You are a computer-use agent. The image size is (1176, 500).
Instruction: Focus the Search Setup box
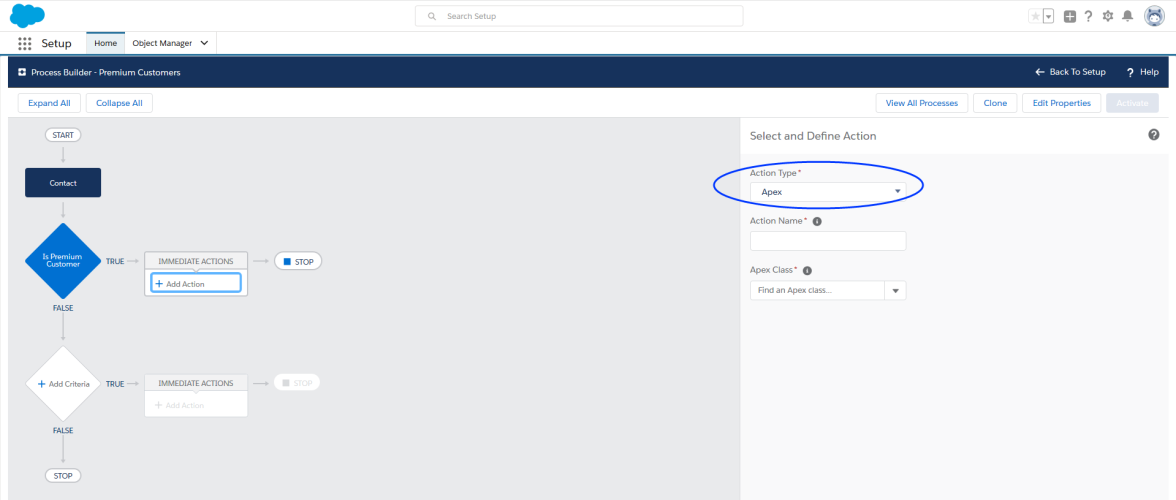tap(579, 16)
